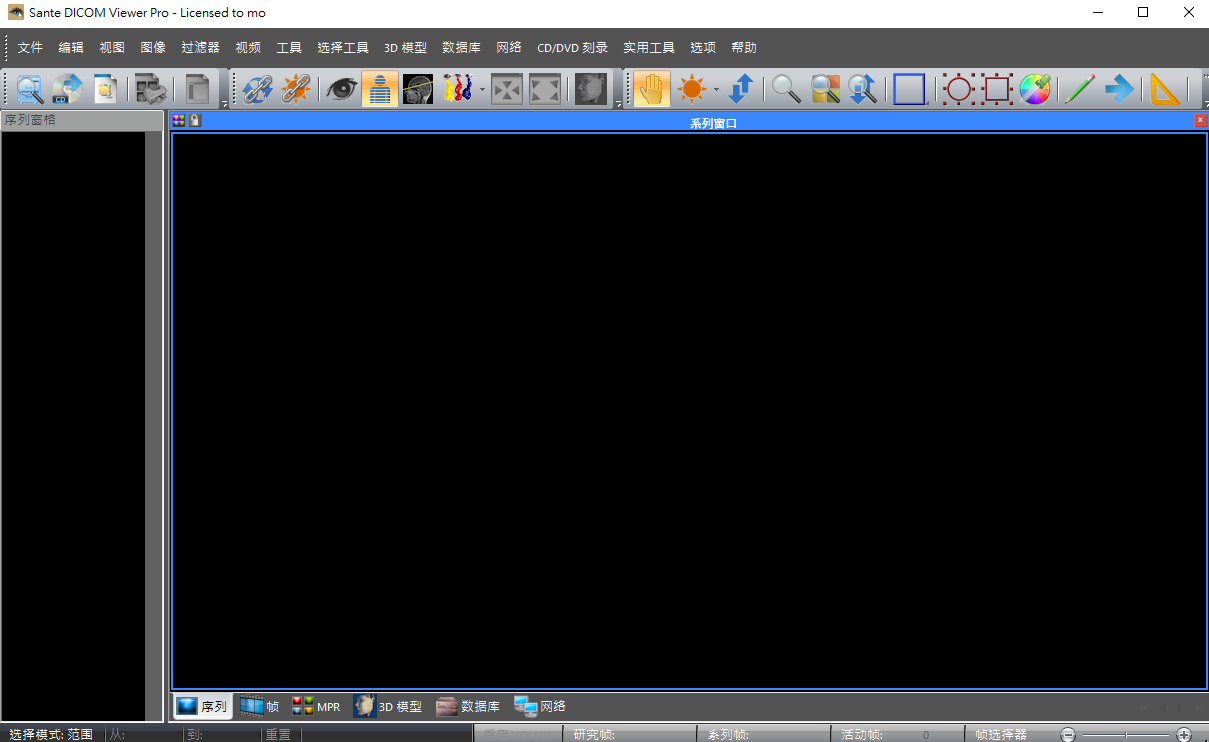Open the 过滤器 menu
1209x742 pixels.
(200, 48)
